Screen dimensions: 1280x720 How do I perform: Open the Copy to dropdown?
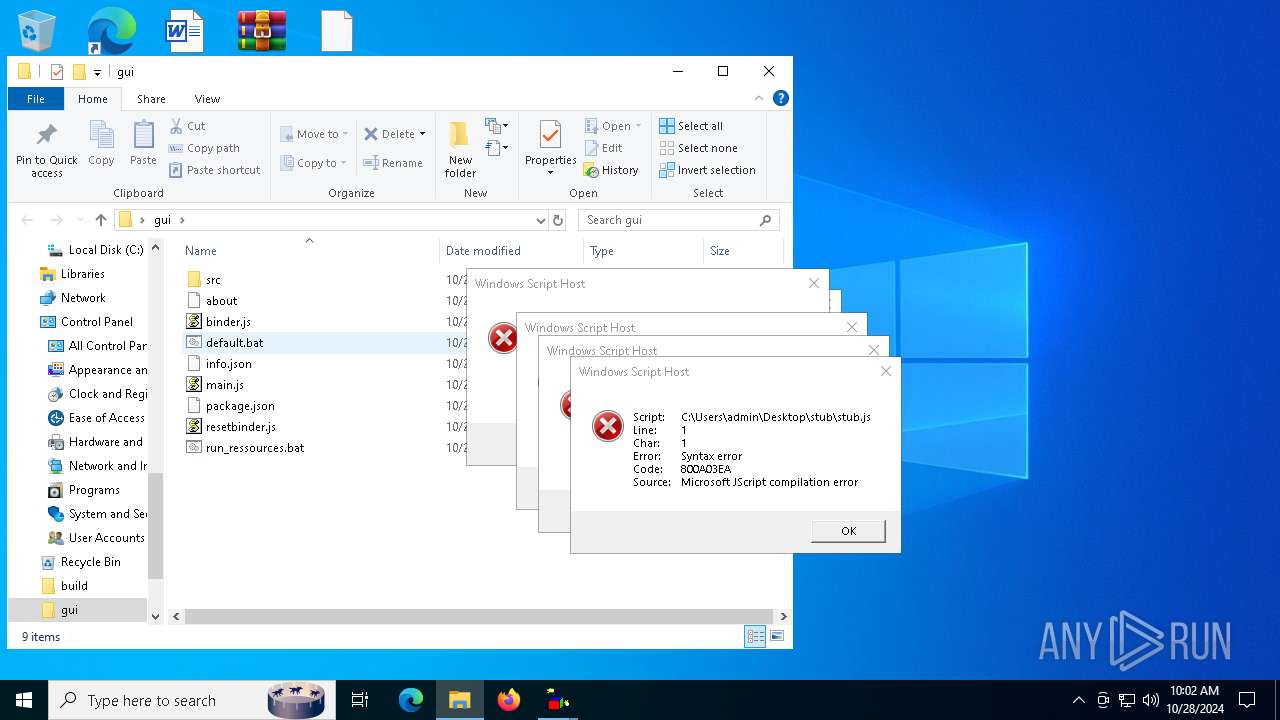[313, 163]
